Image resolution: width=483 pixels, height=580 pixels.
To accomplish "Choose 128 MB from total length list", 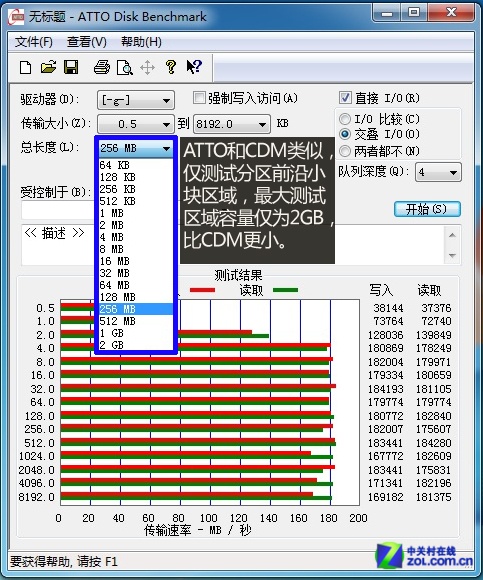I will point(136,297).
